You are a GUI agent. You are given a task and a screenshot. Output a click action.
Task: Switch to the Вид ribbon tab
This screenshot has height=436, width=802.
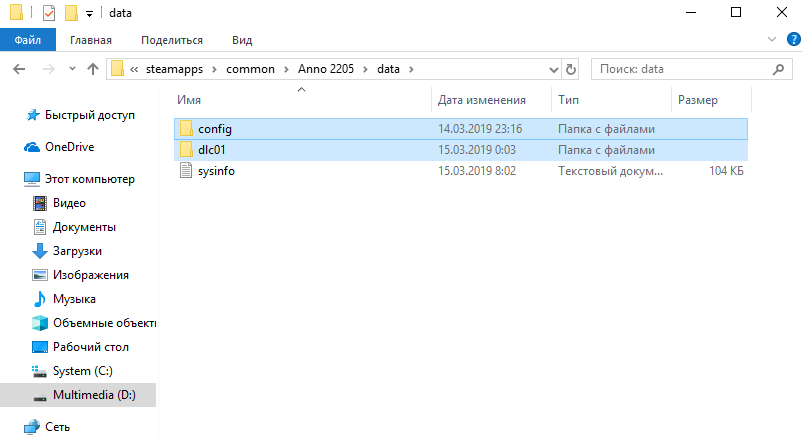click(x=242, y=40)
